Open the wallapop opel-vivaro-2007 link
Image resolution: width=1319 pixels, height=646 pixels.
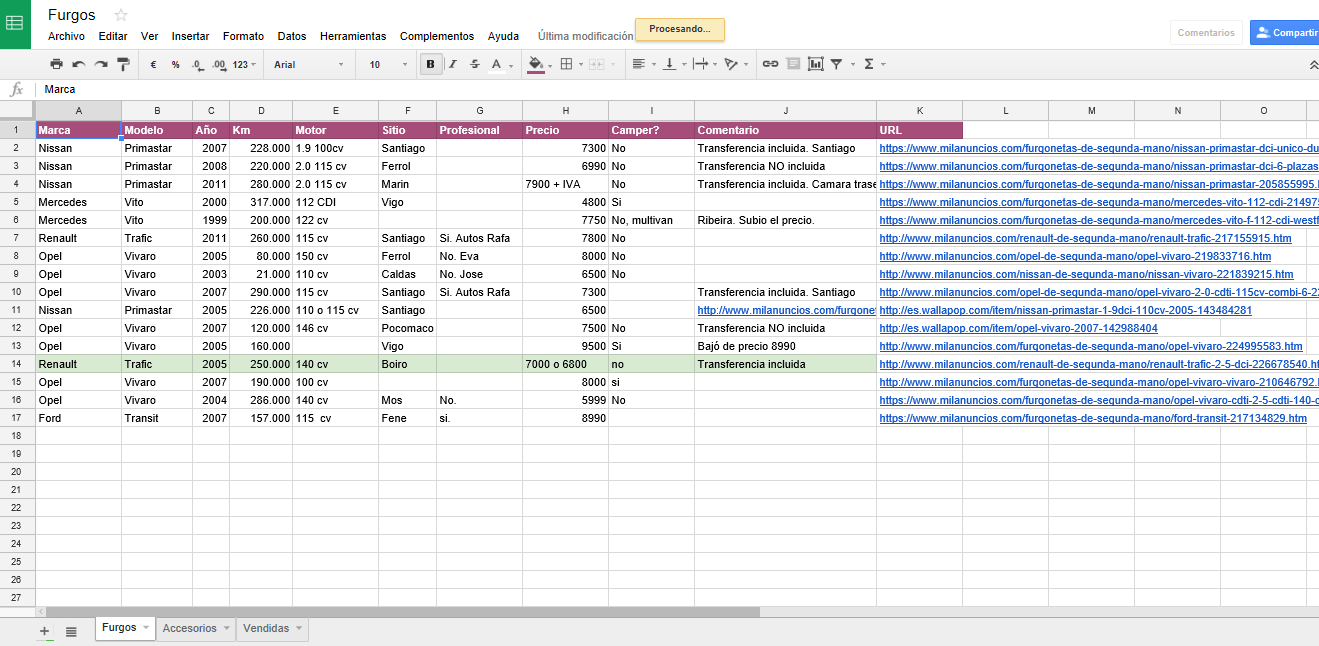[1019, 328]
